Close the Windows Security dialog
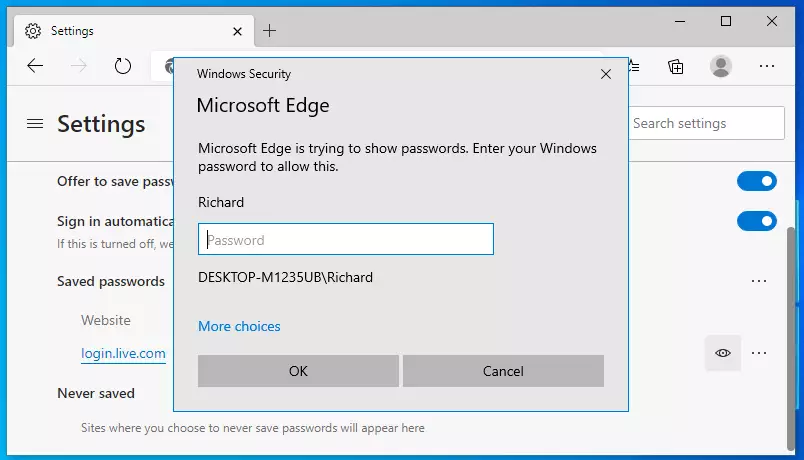Screen dimensions: 804x460 (x=606, y=74)
